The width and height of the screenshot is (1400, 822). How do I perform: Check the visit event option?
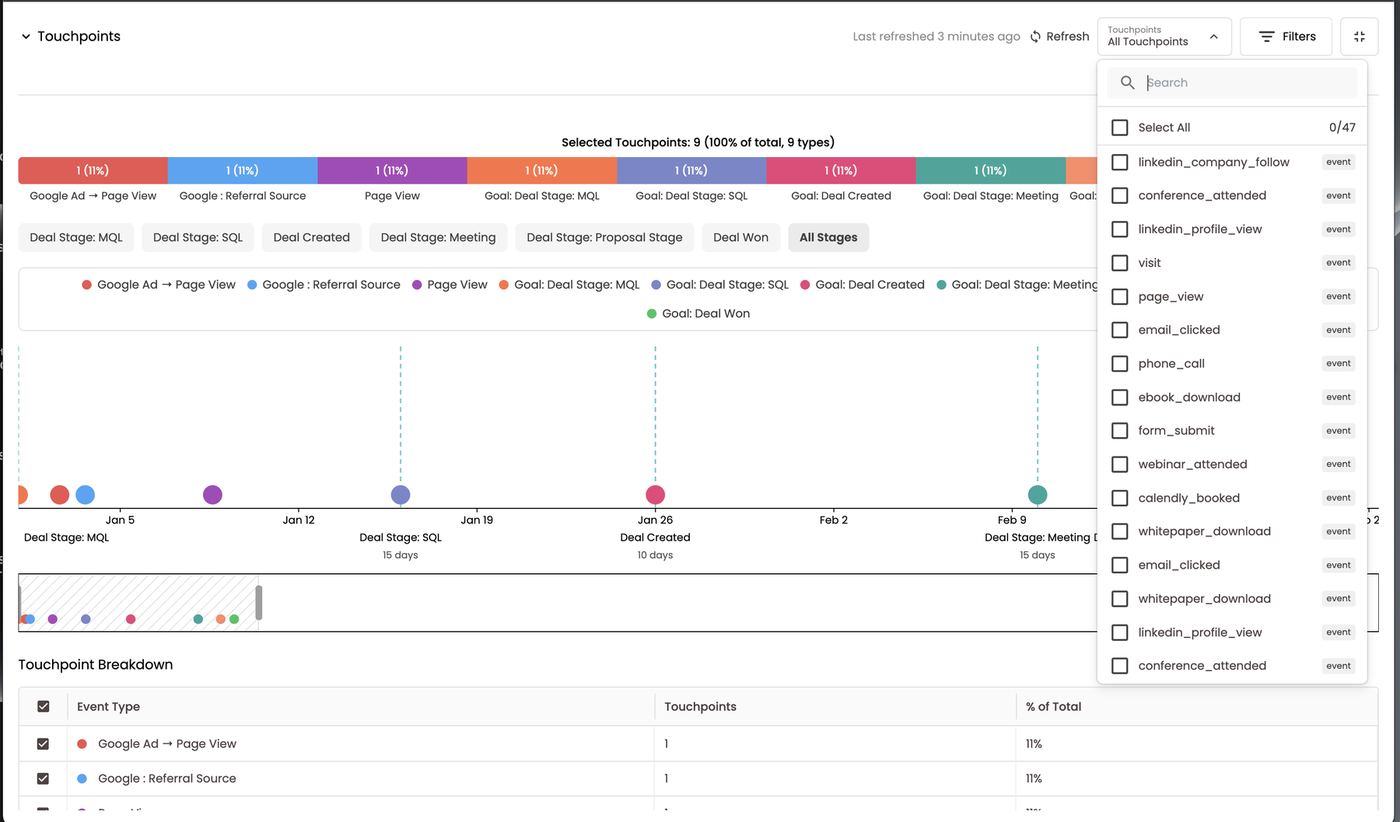point(1120,263)
